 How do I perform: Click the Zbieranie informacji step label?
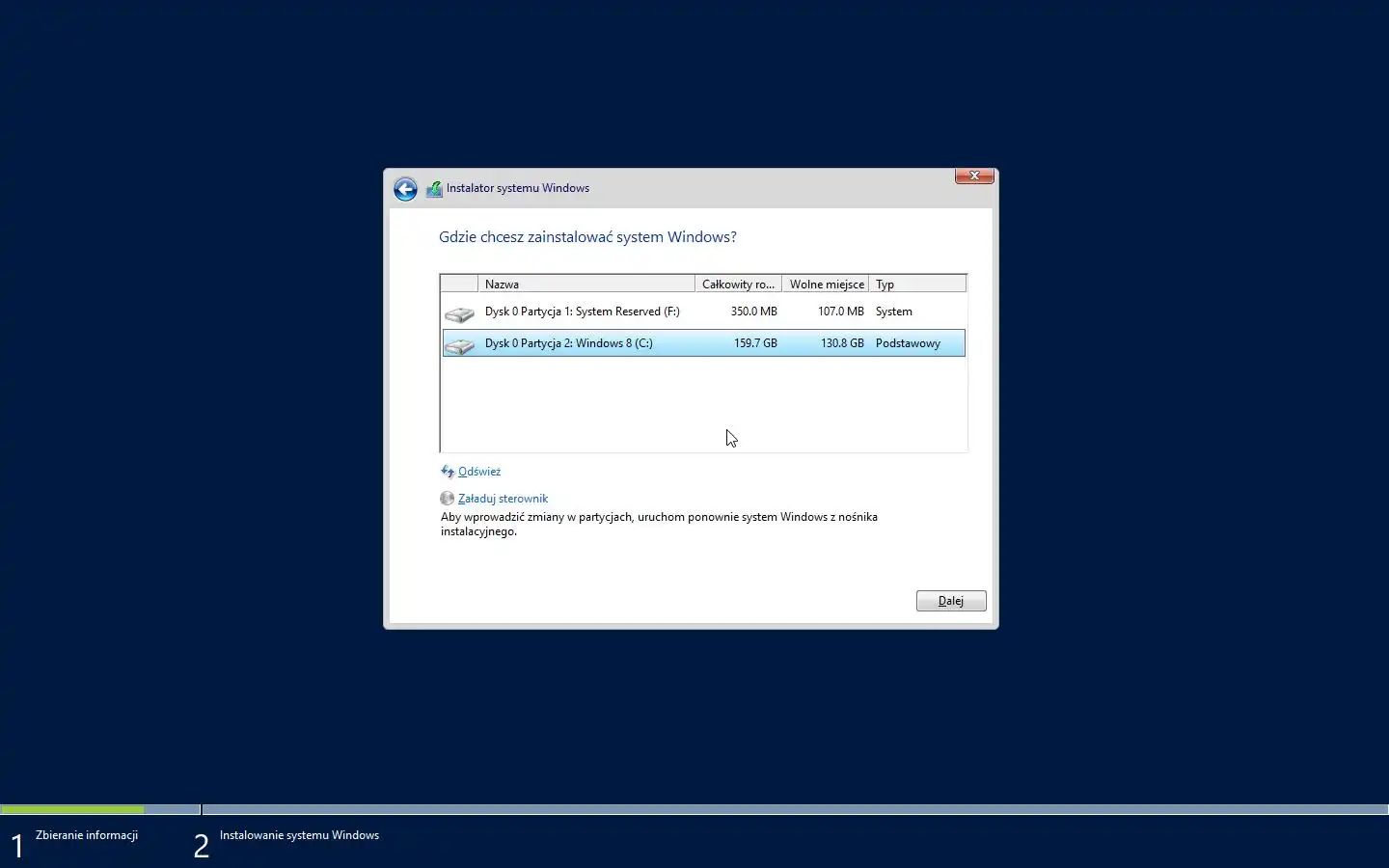tap(87, 835)
